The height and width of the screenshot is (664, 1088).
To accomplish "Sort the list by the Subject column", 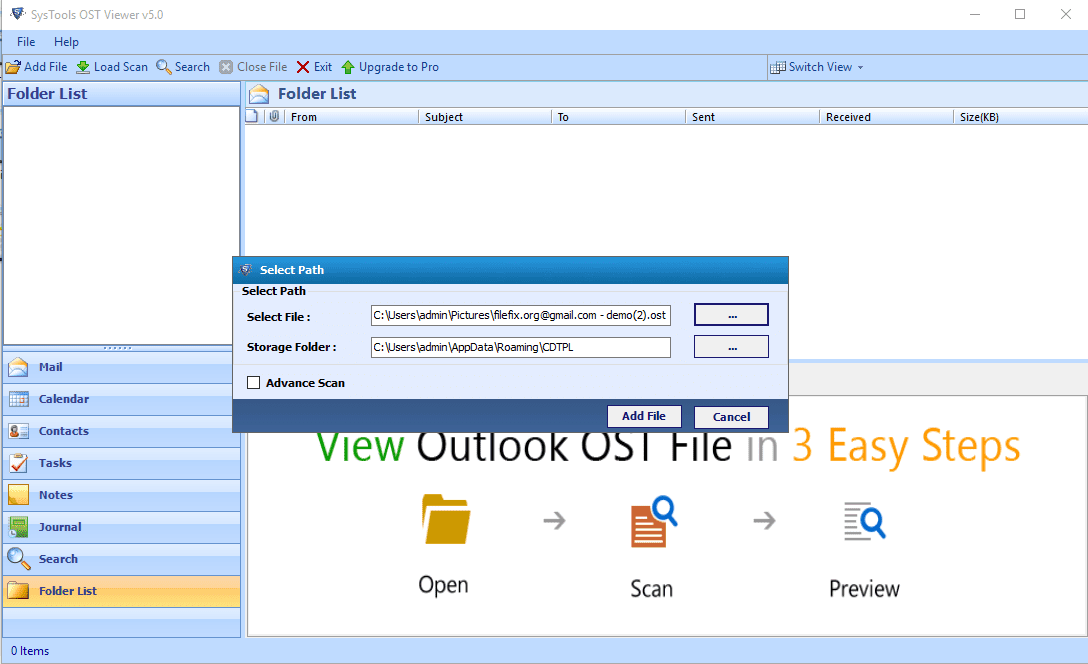I will click(485, 117).
